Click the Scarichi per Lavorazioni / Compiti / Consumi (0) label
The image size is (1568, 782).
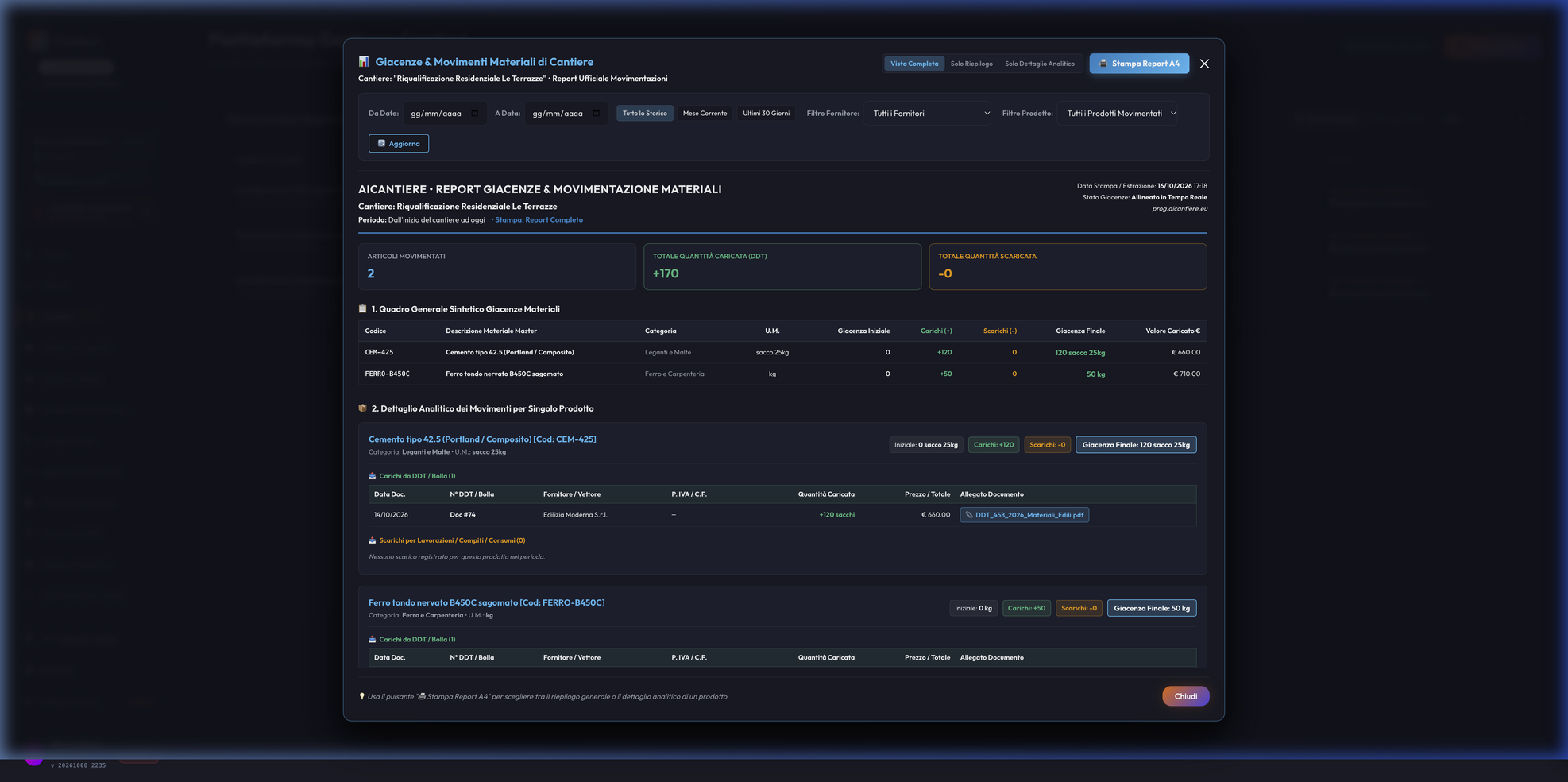[x=452, y=540]
